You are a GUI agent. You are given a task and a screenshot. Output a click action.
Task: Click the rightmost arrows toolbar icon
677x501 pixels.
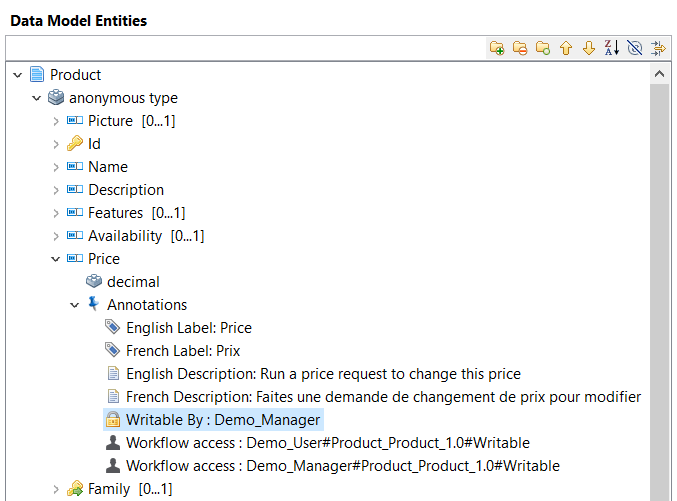(x=658, y=48)
